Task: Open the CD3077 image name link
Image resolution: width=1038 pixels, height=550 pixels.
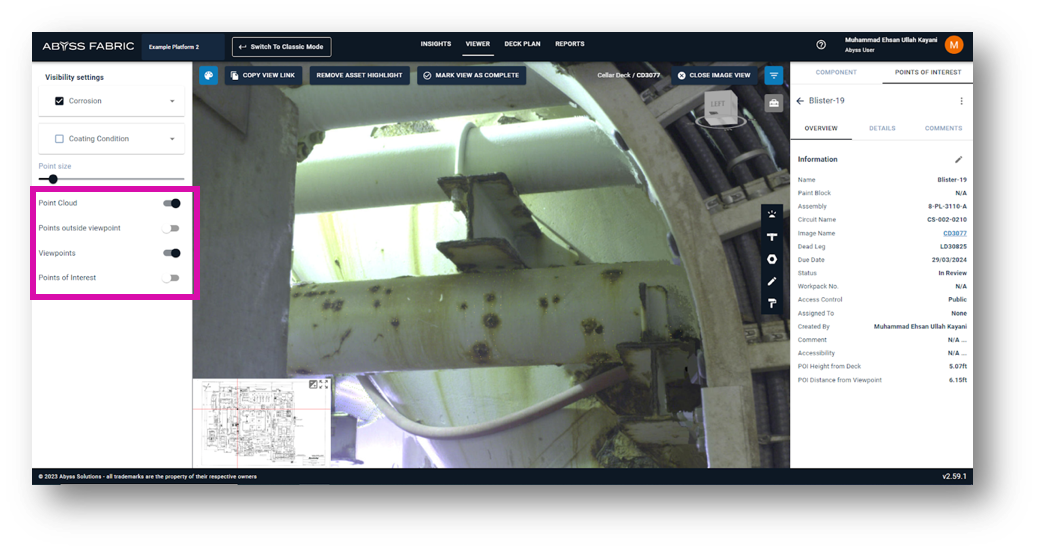Action: 954,233
